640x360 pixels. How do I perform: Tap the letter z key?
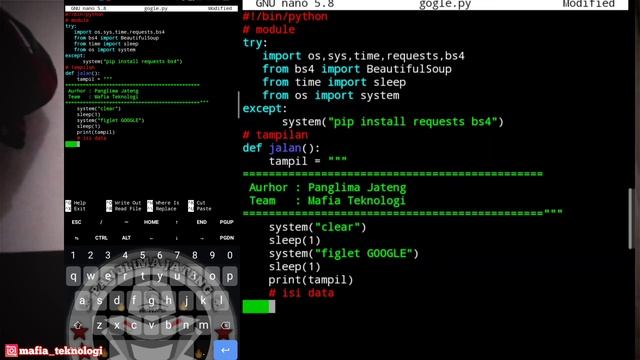(99, 326)
